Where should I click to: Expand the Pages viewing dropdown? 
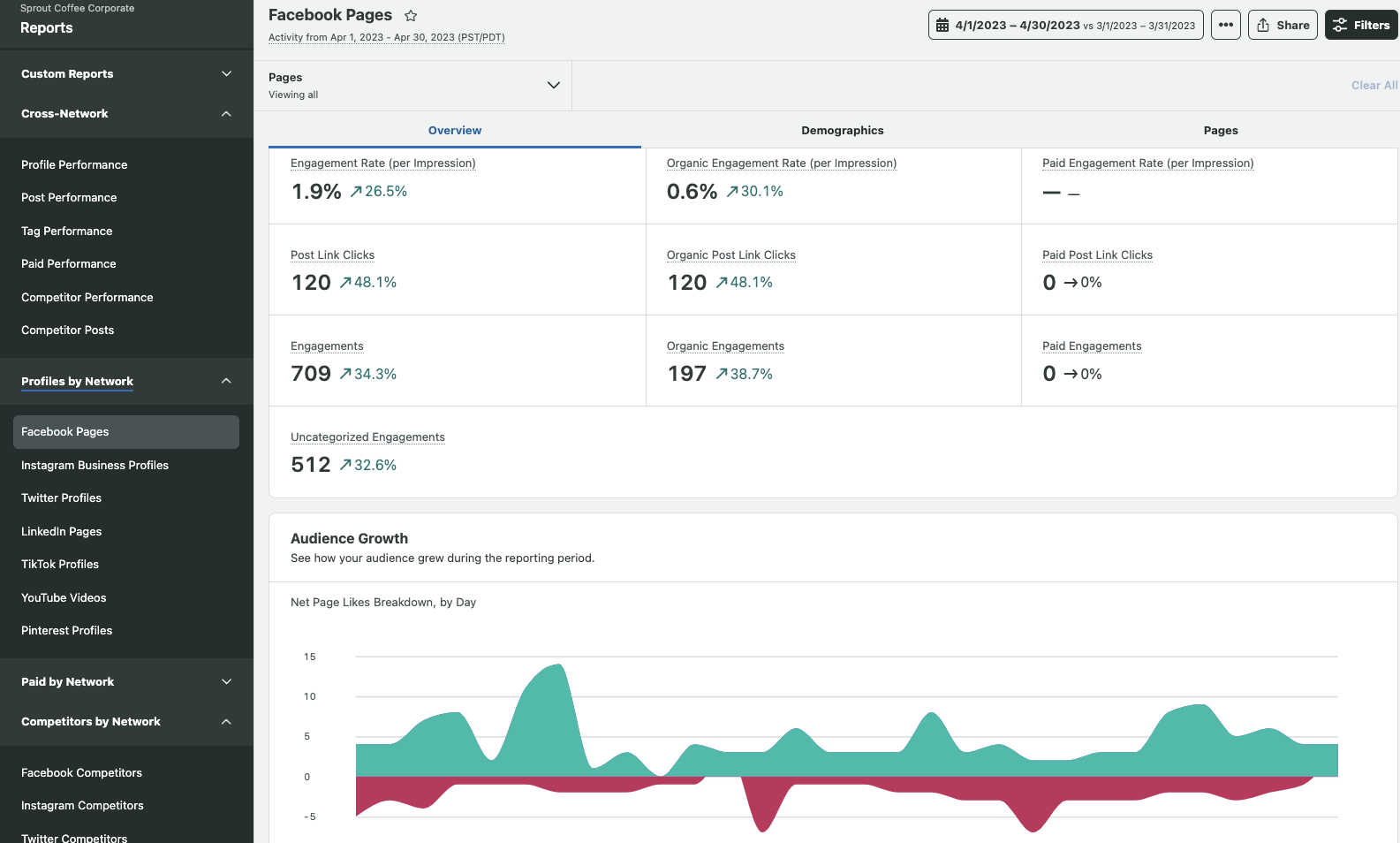pos(553,86)
